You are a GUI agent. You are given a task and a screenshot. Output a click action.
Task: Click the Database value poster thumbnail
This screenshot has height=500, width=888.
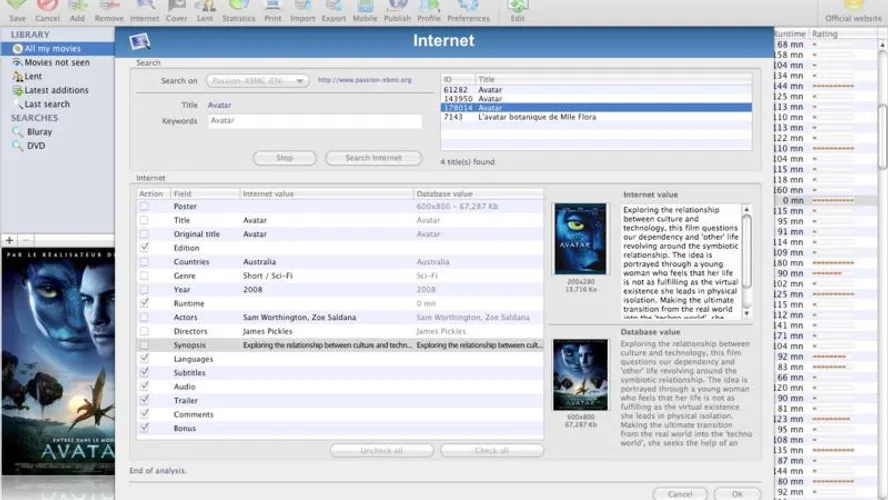[580, 375]
